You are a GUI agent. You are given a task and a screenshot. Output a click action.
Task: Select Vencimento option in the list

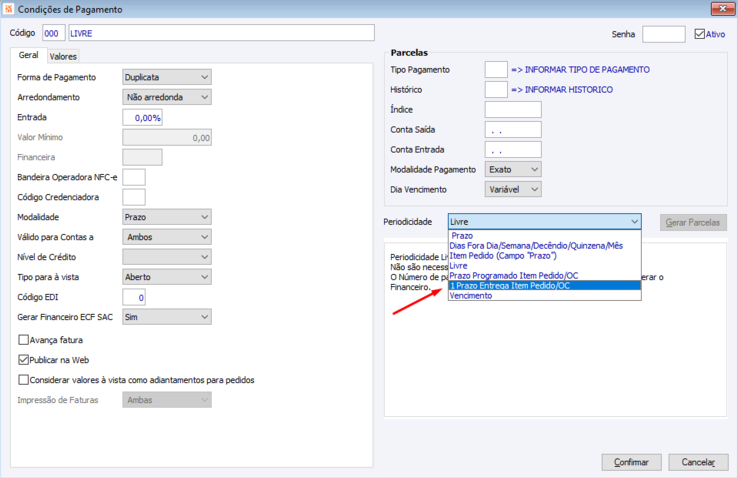pos(545,295)
